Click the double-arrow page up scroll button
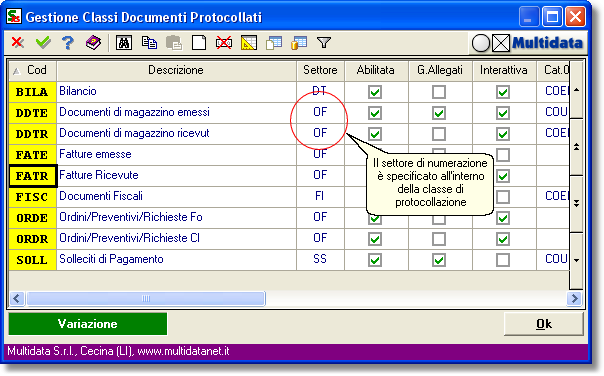Screen dimensions: 604x376 point(576,147)
